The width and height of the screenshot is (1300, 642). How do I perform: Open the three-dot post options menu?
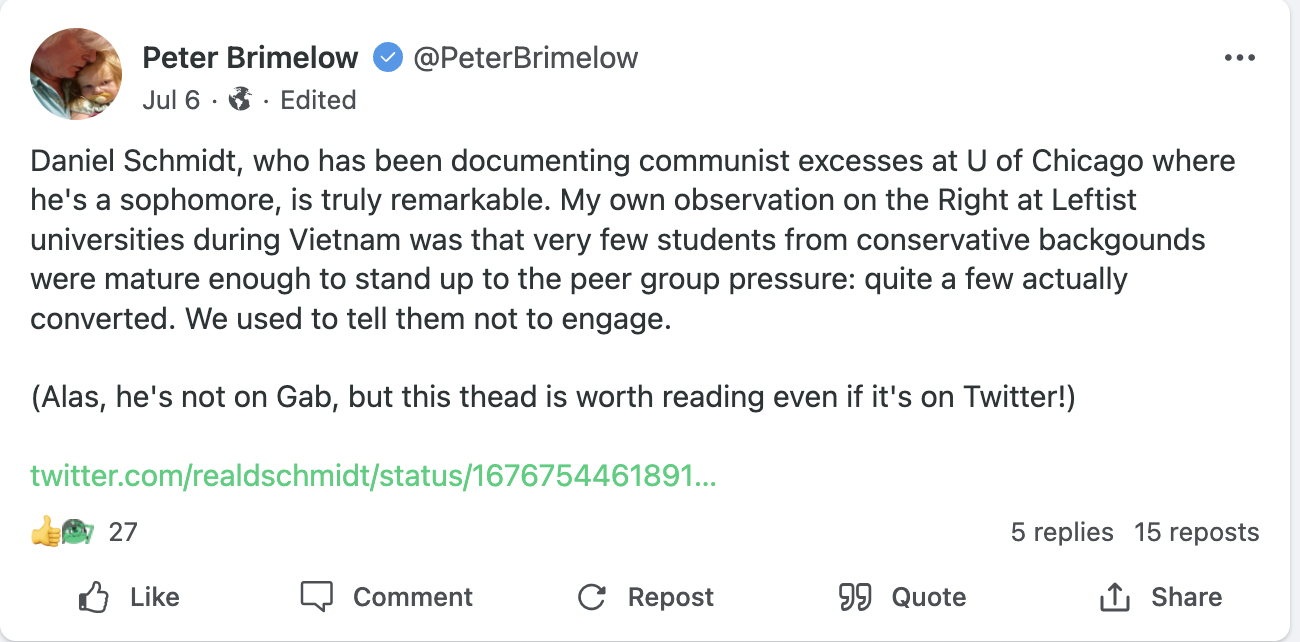[x=1239, y=58]
